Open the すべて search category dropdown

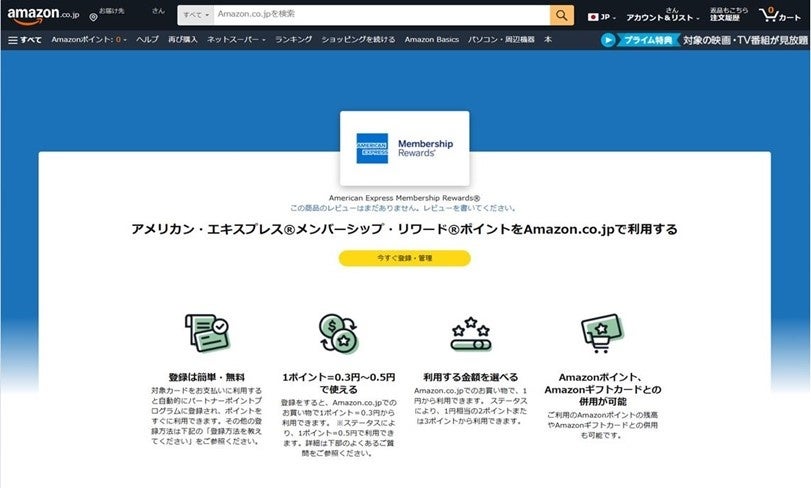(x=196, y=15)
